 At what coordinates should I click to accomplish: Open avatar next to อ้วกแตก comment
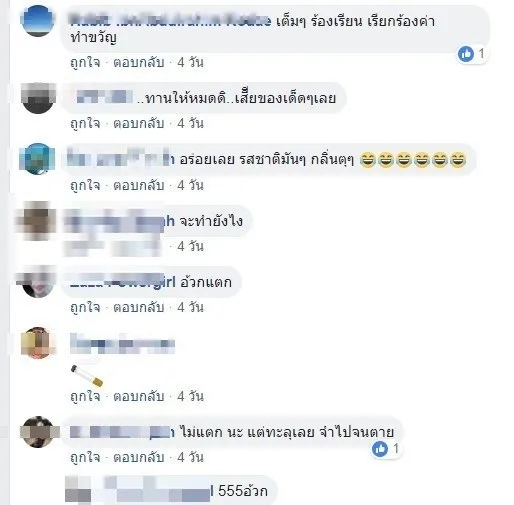click(37, 282)
